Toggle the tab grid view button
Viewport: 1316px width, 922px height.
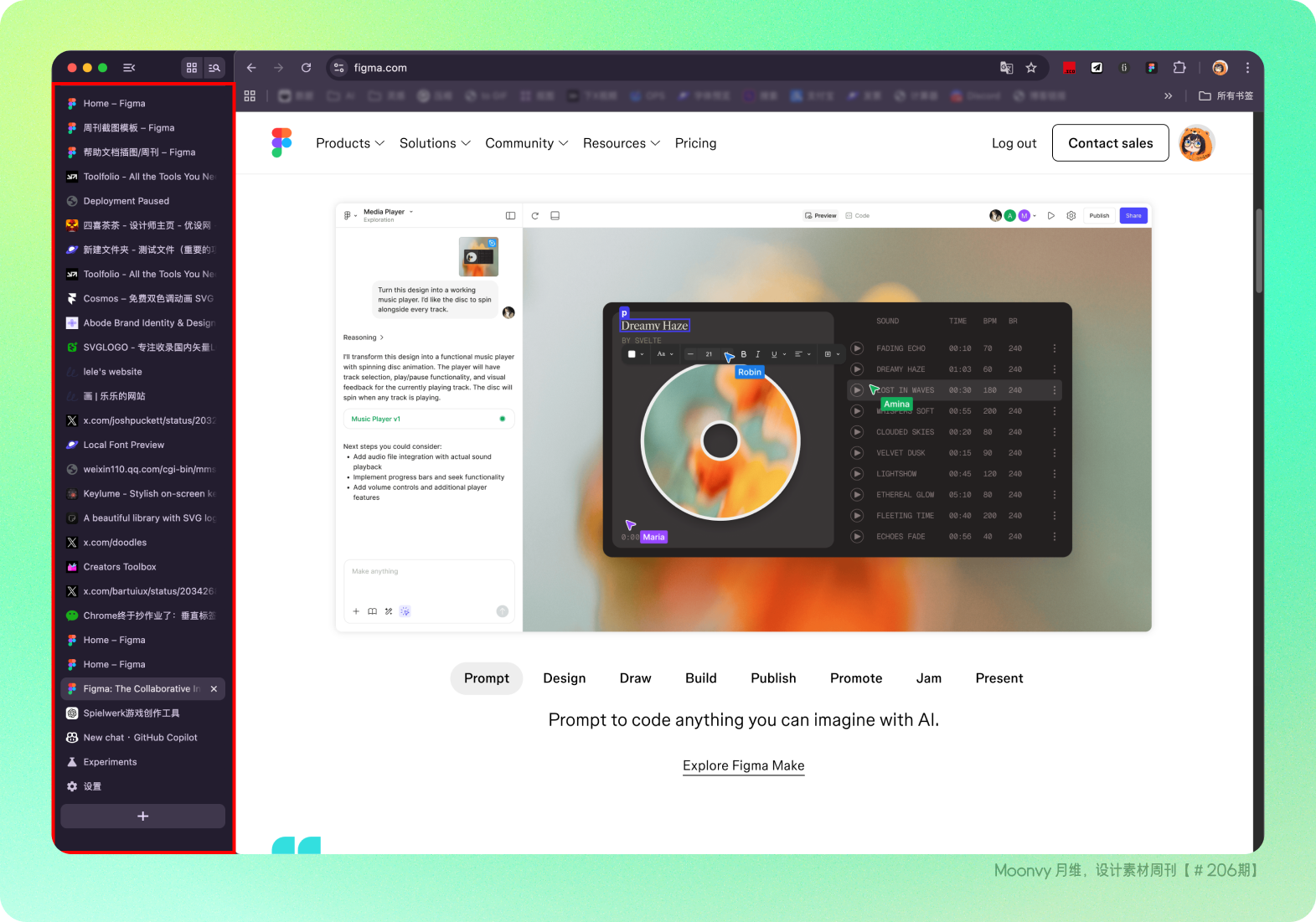[x=192, y=68]
